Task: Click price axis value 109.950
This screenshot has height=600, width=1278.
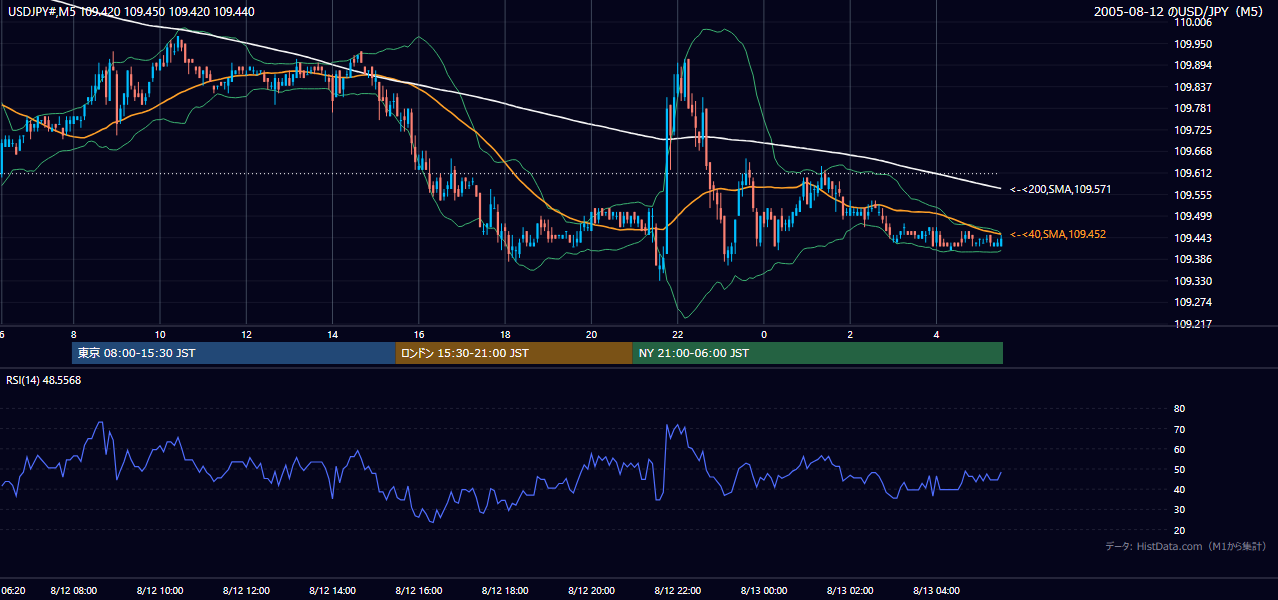Action: [1193, 44]
